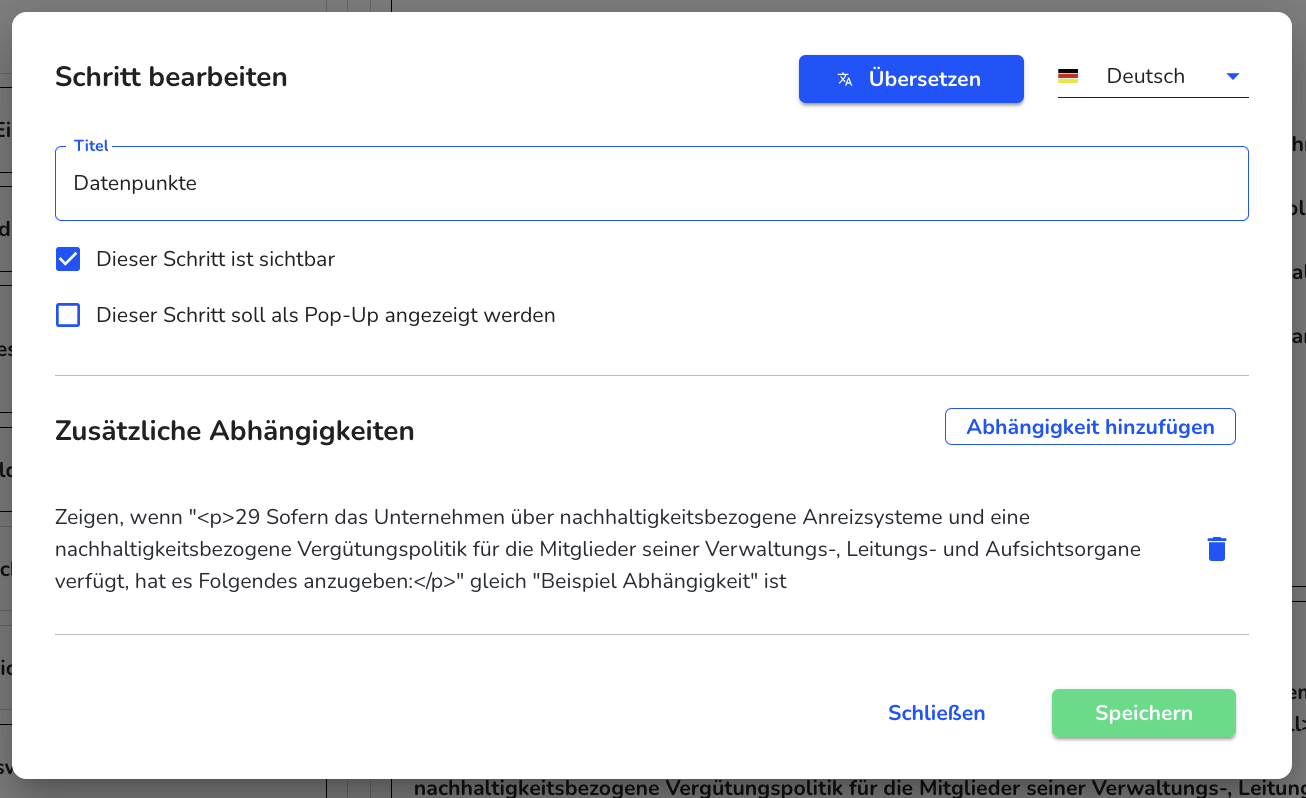Close dialog via Schließen

937,713
